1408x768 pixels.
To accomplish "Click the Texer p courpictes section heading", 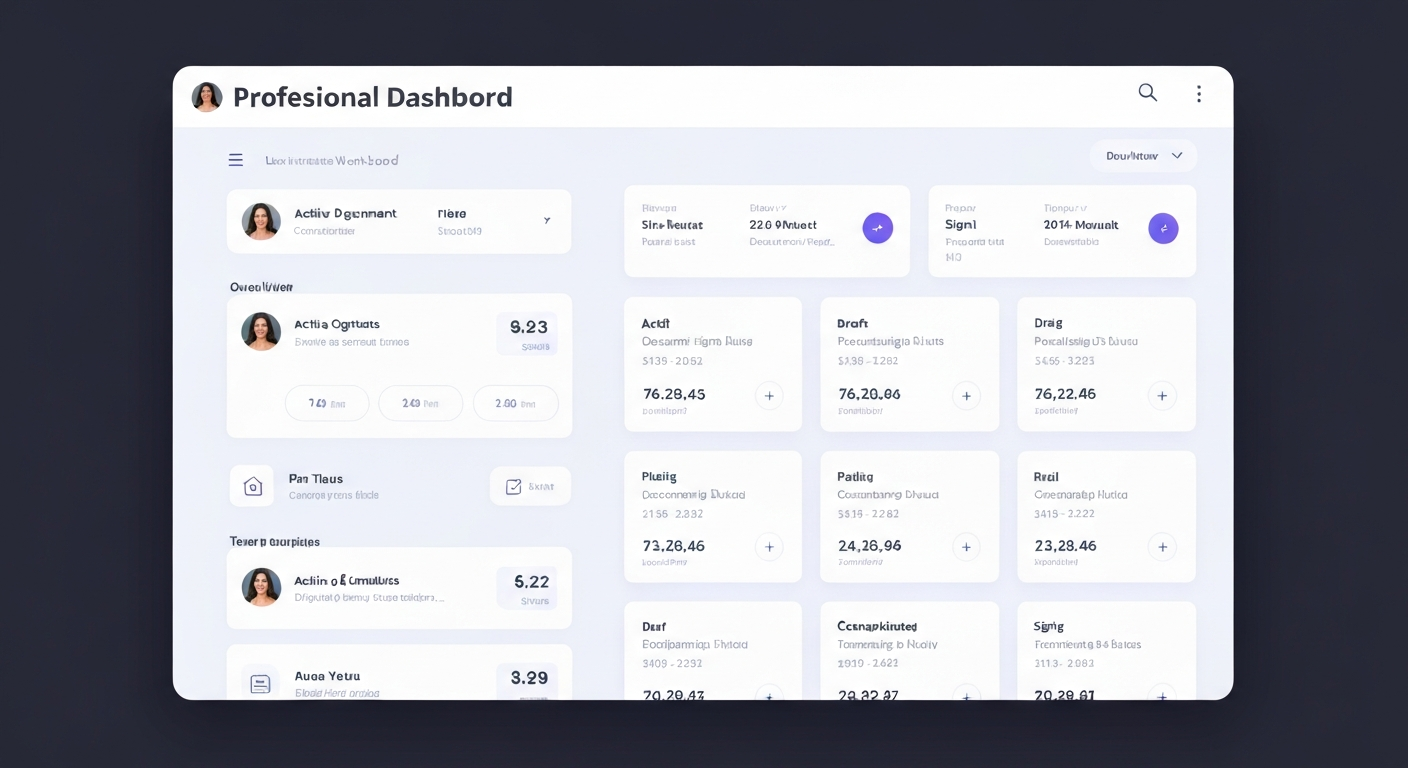I will [275, 542].
